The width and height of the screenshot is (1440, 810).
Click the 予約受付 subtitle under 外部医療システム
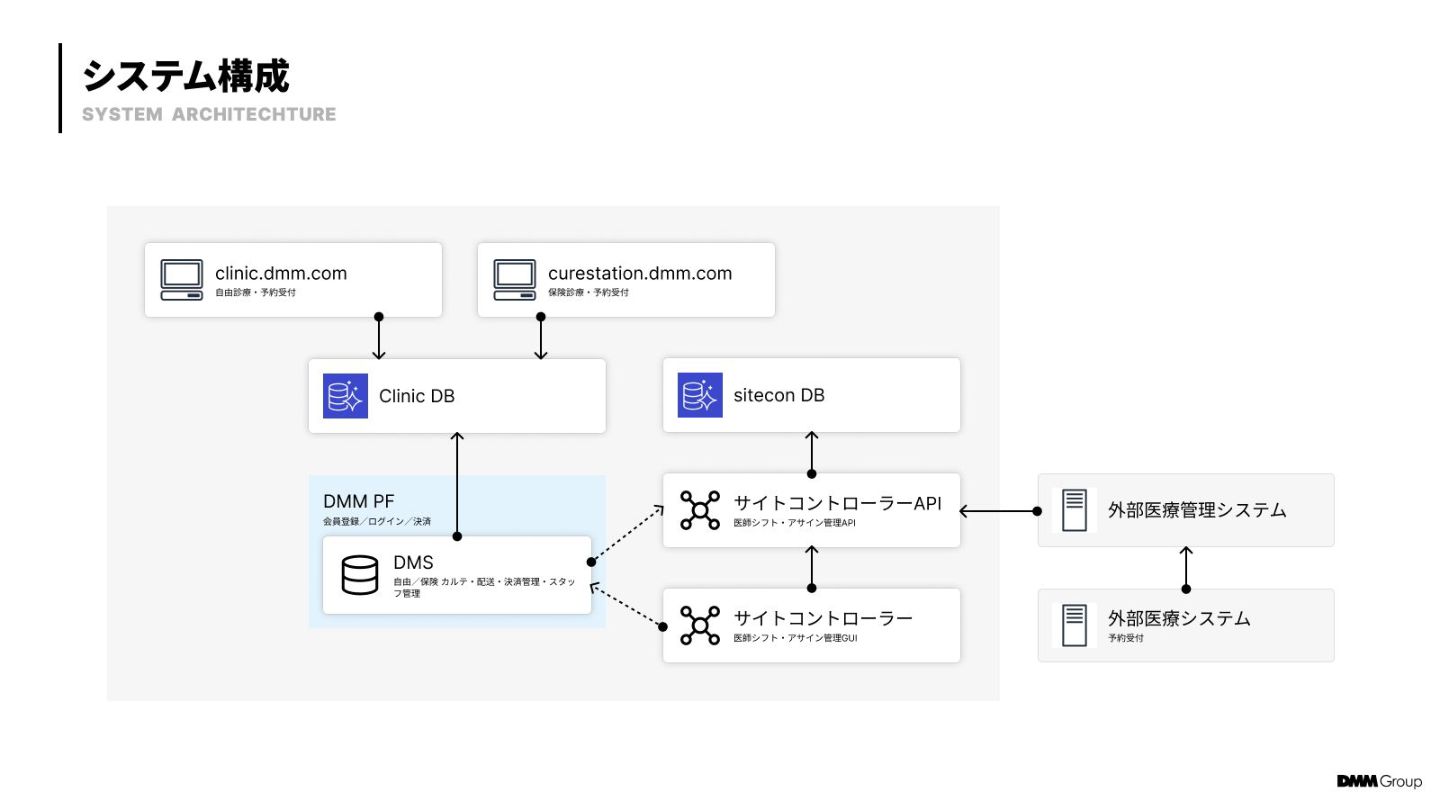coord(1126,638)
